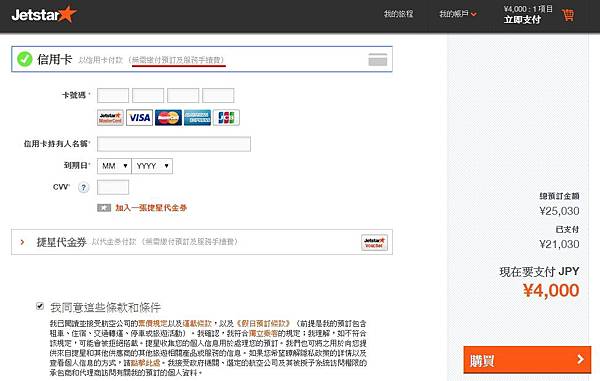The height and width of the screenshot is (381, 600).
Task: Open the 運載條款 link
Action: tap(197, 324)
